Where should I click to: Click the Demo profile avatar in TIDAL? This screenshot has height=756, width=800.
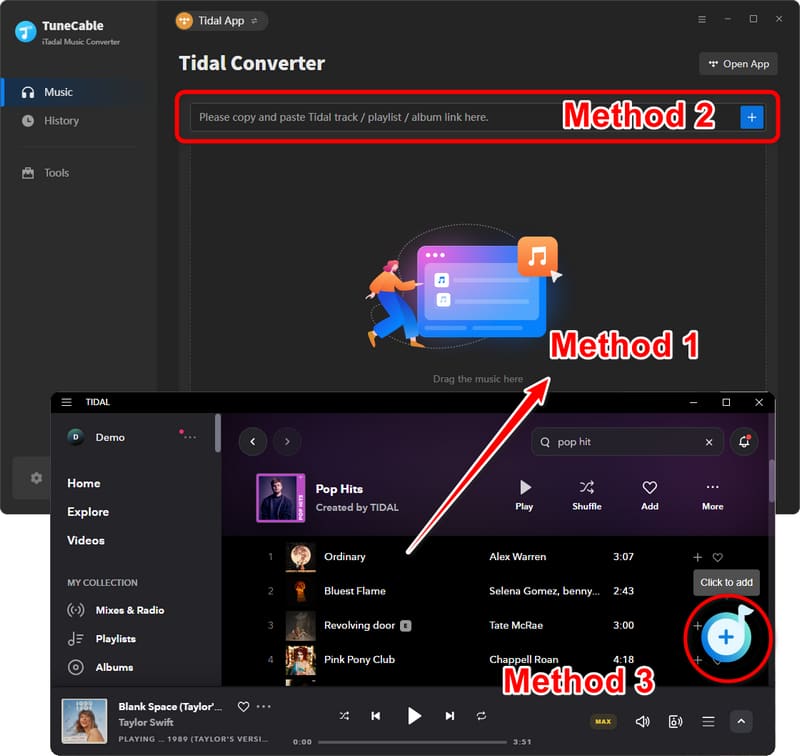[x=76, y=437]
